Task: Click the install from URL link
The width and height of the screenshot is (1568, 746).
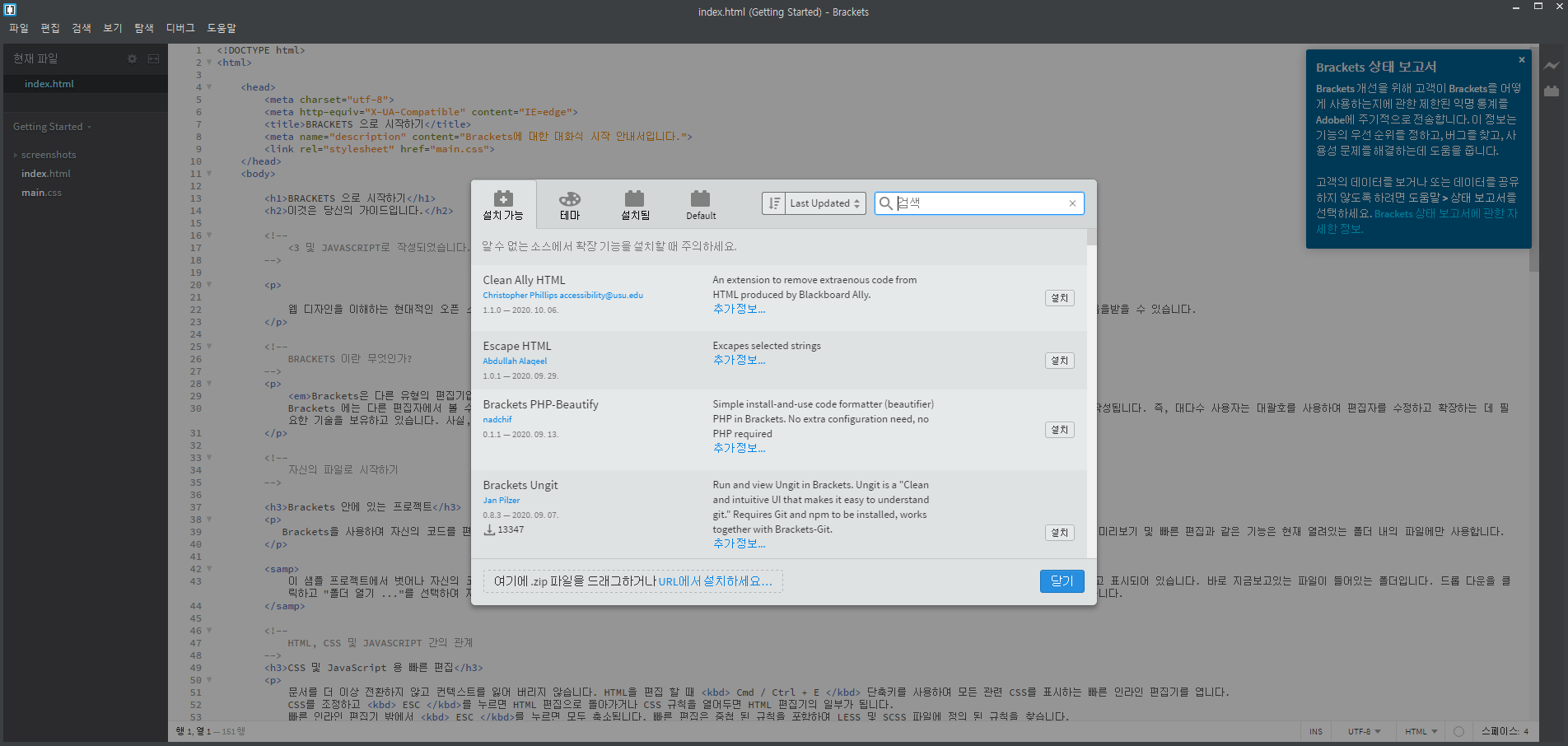Action: [x=715, y=581]
